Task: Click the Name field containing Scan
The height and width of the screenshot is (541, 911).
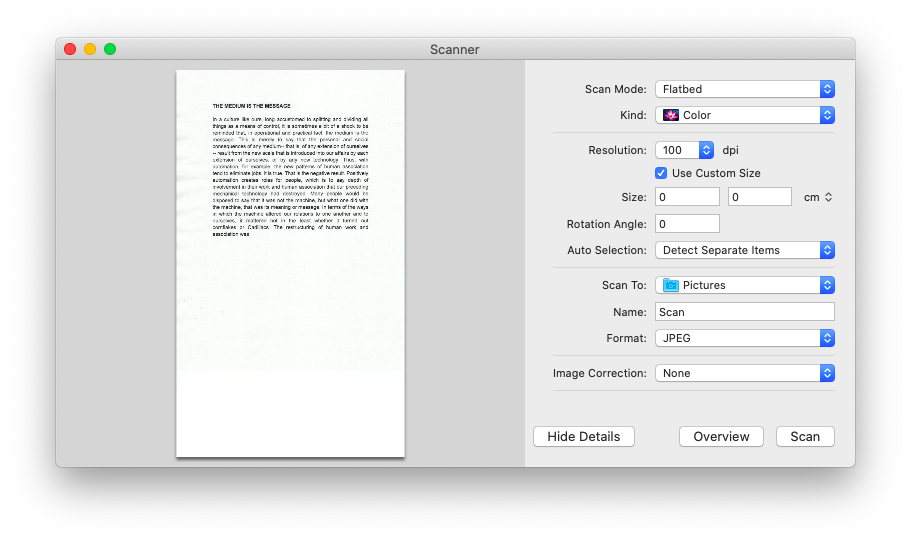Action: pyautogui.click(x=745, y=312)
